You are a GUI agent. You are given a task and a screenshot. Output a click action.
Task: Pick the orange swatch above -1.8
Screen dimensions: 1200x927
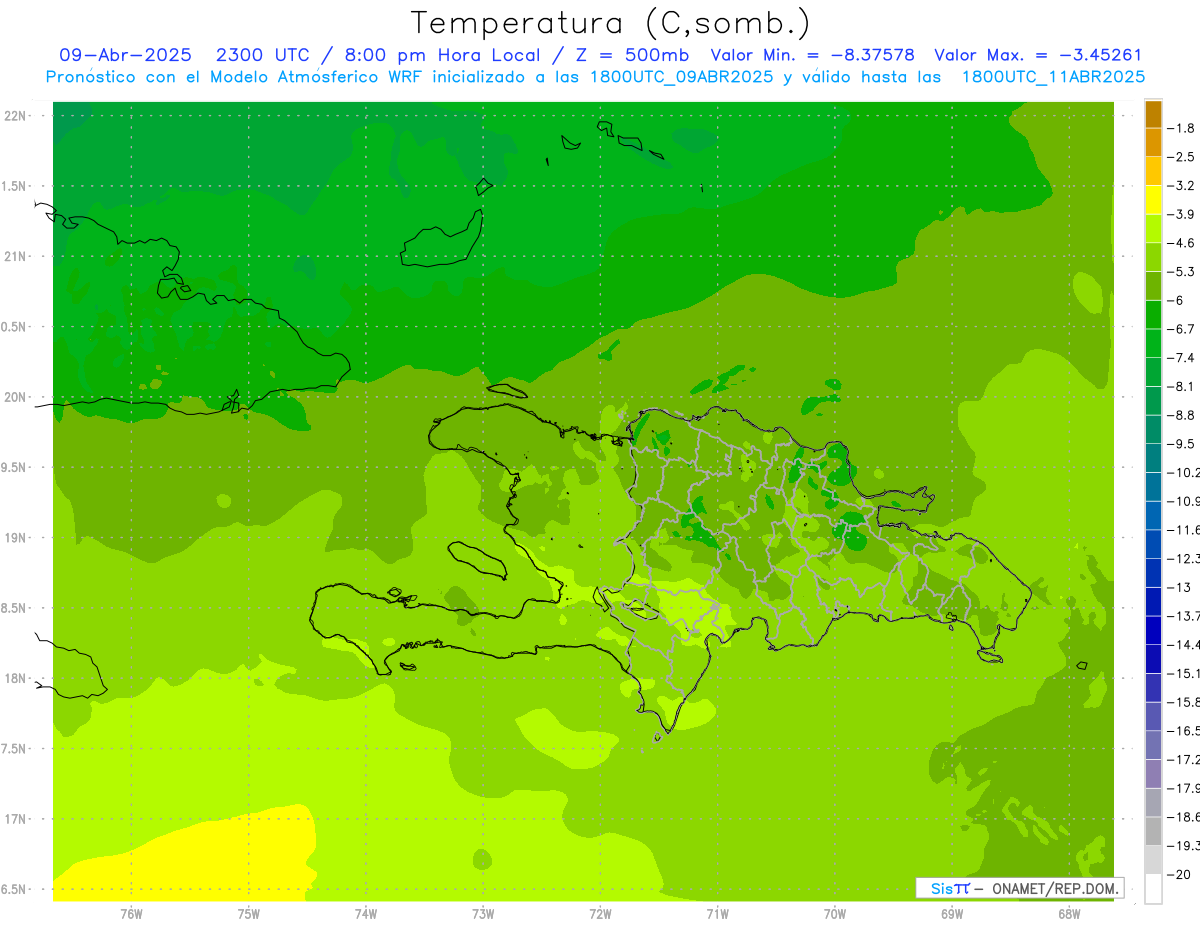[x=1153, y=114]
